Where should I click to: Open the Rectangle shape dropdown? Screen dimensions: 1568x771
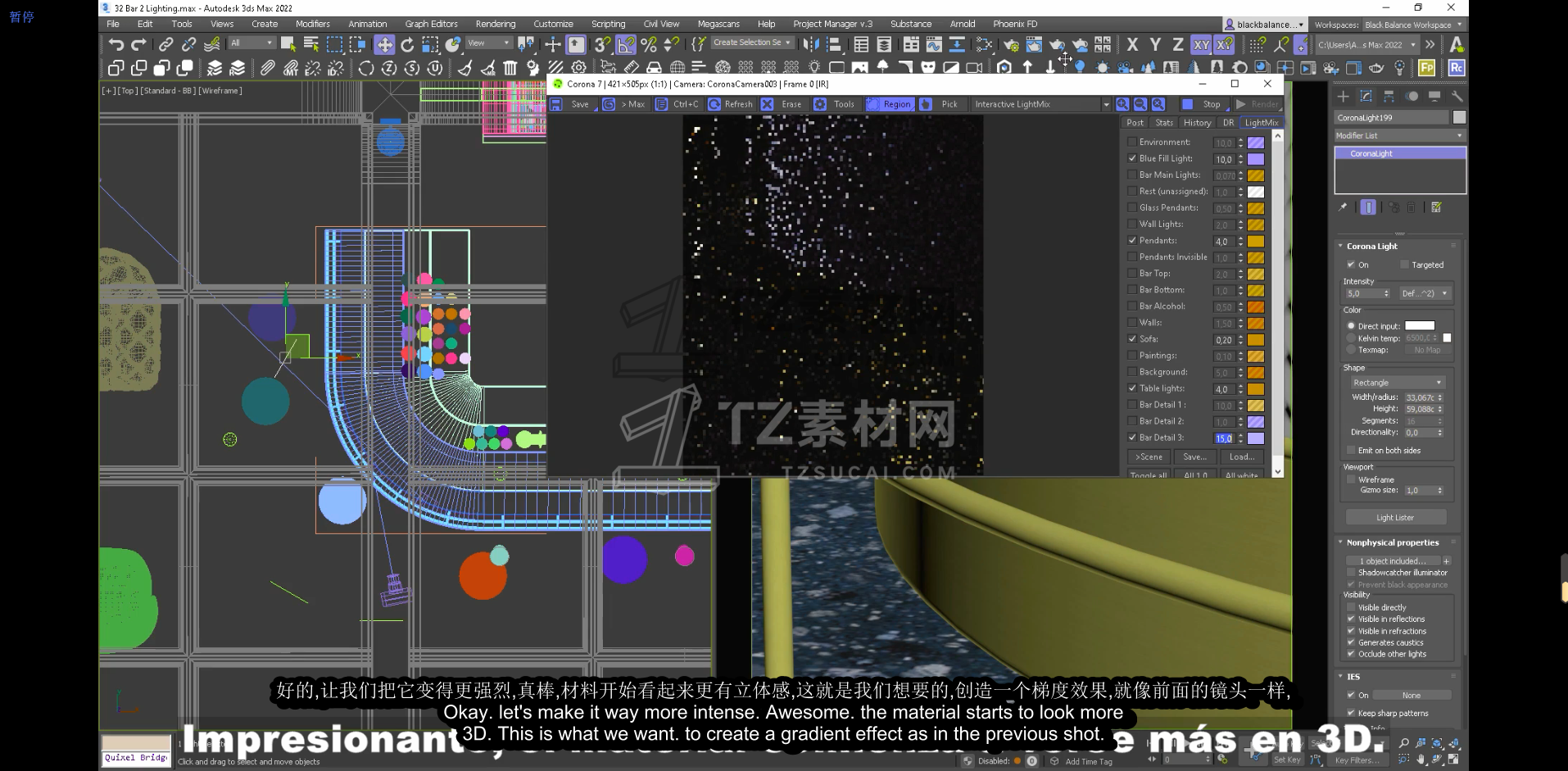(1397, 383)
